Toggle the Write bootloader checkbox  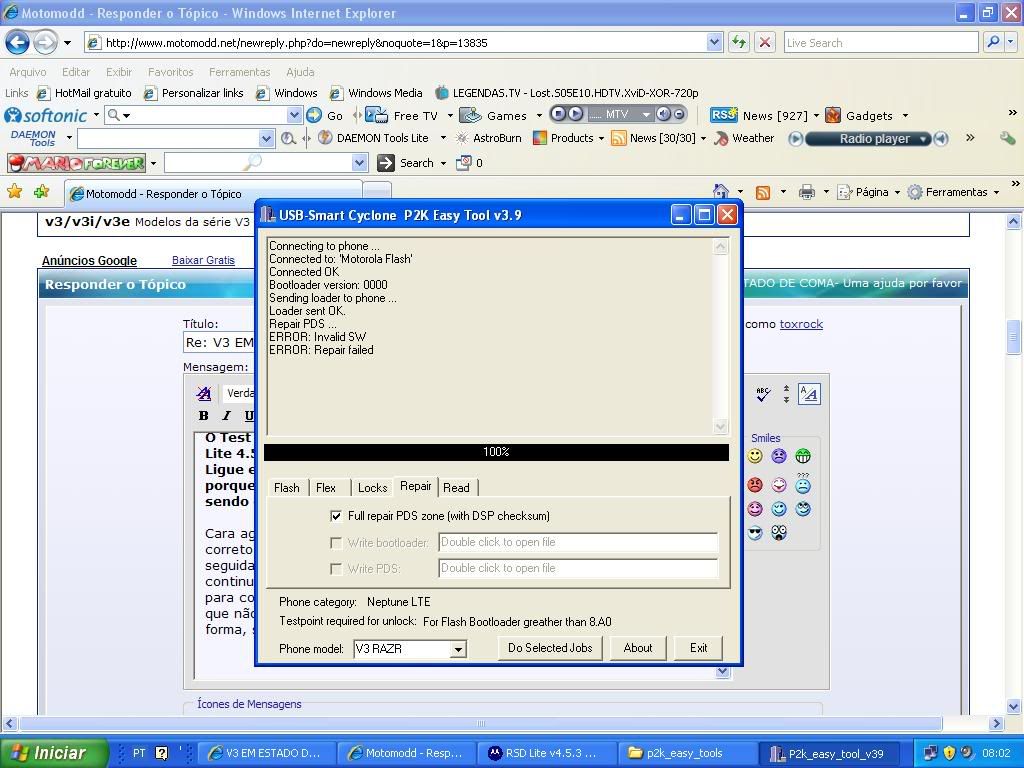pos(336,543)
